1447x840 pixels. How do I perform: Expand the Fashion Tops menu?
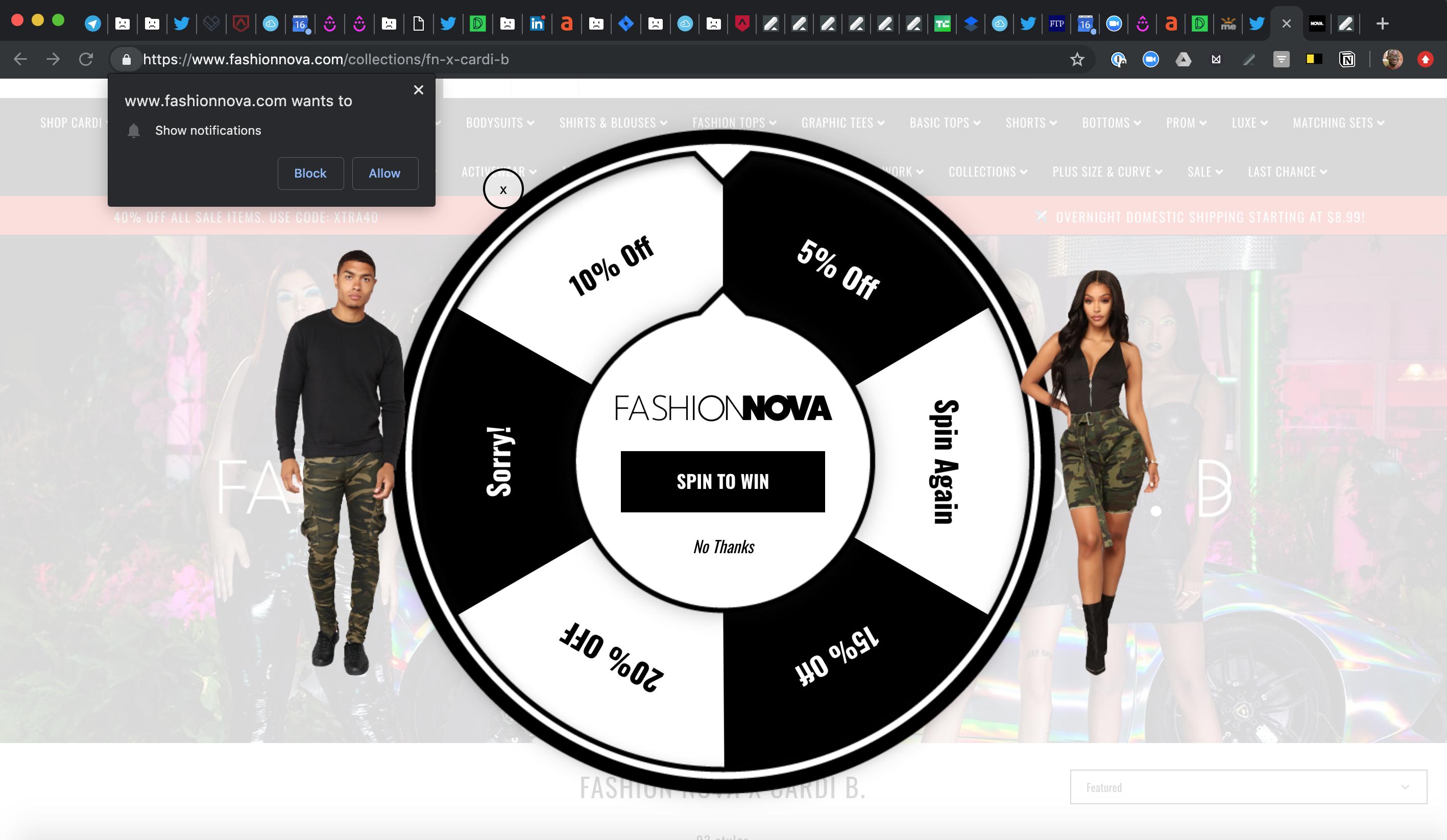tap(734, 123)
